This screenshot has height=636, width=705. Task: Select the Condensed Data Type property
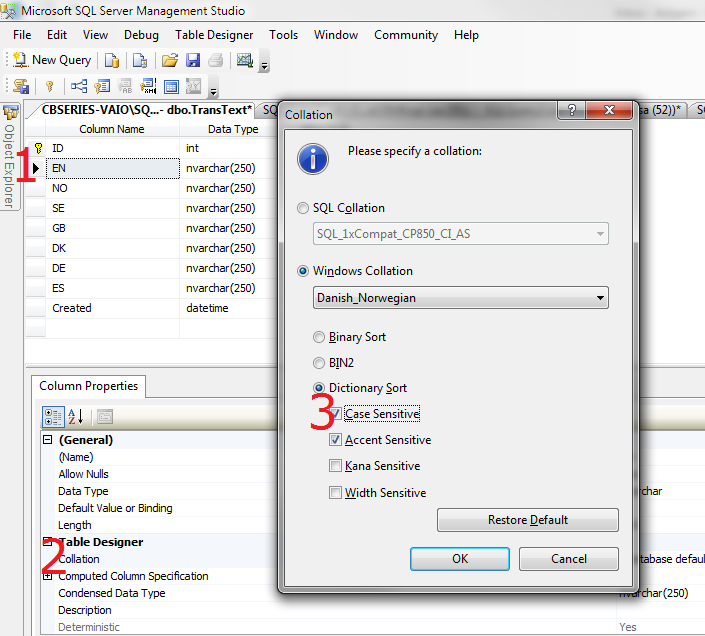(x=167, y=593)
